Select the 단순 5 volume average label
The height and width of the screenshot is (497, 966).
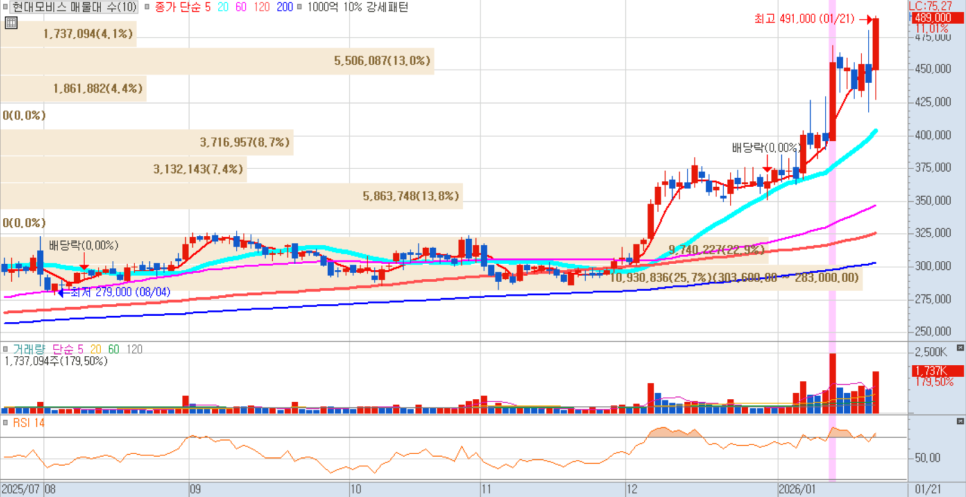click(x=68, y=349)
